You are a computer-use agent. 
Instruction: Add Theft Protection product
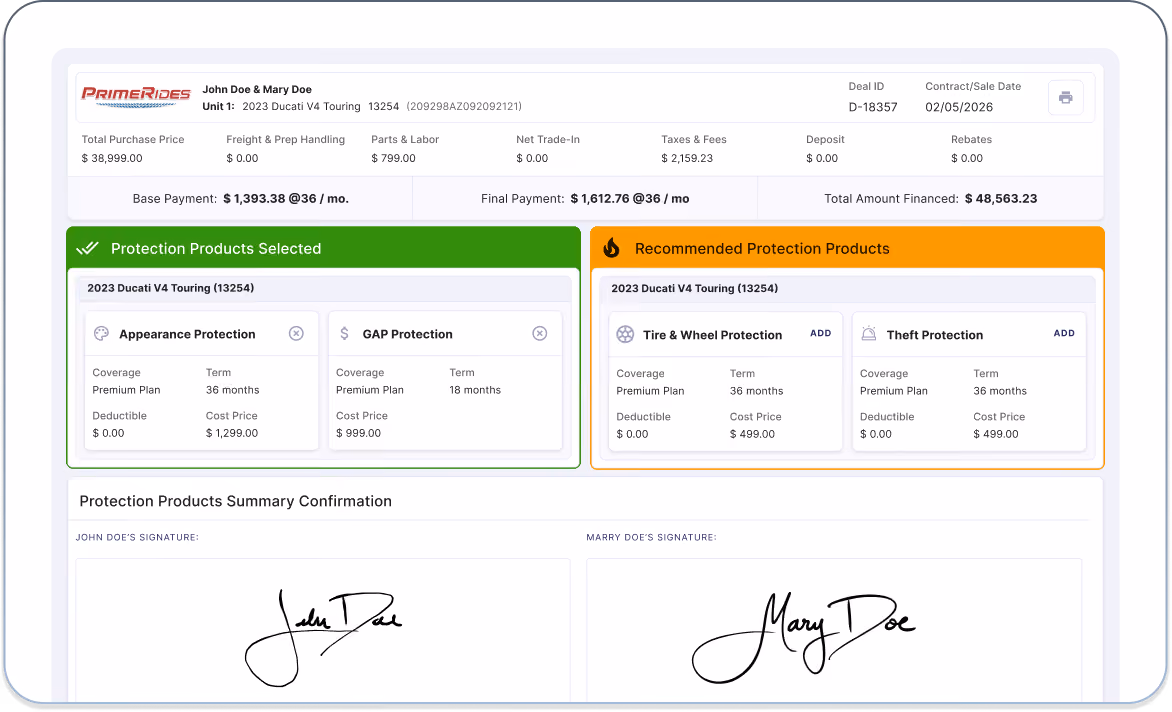[x=1064, y=333]
